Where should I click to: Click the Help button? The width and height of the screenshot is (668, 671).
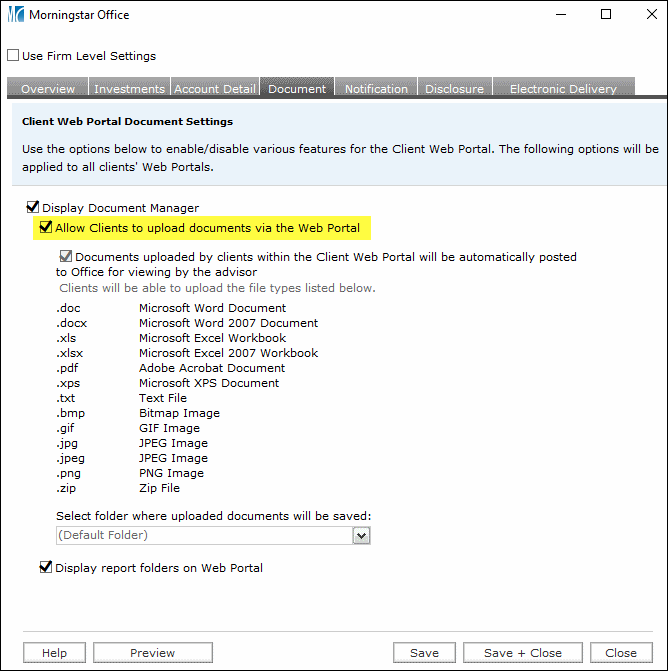[55, 653]
